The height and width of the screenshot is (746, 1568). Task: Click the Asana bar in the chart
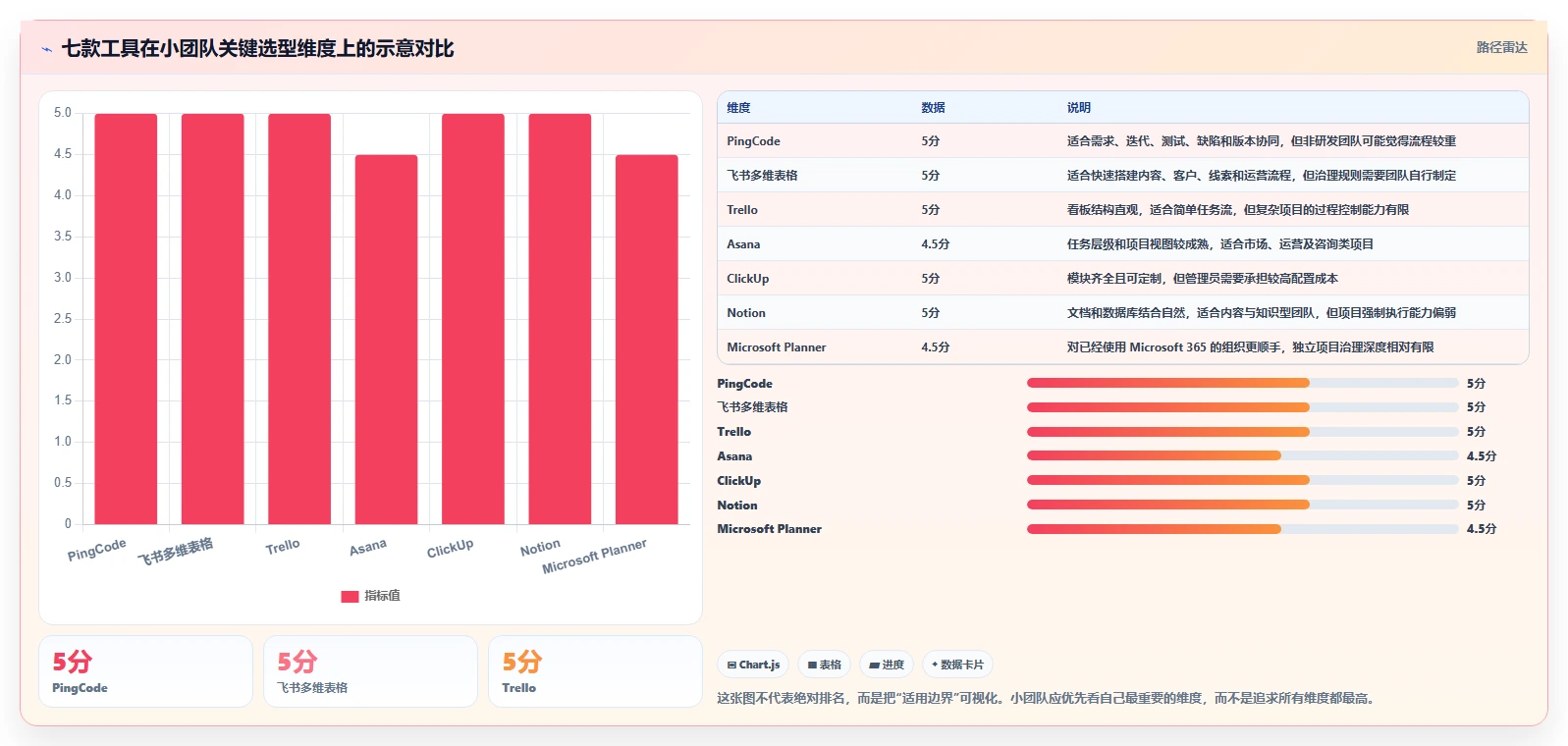click(386, 340)
